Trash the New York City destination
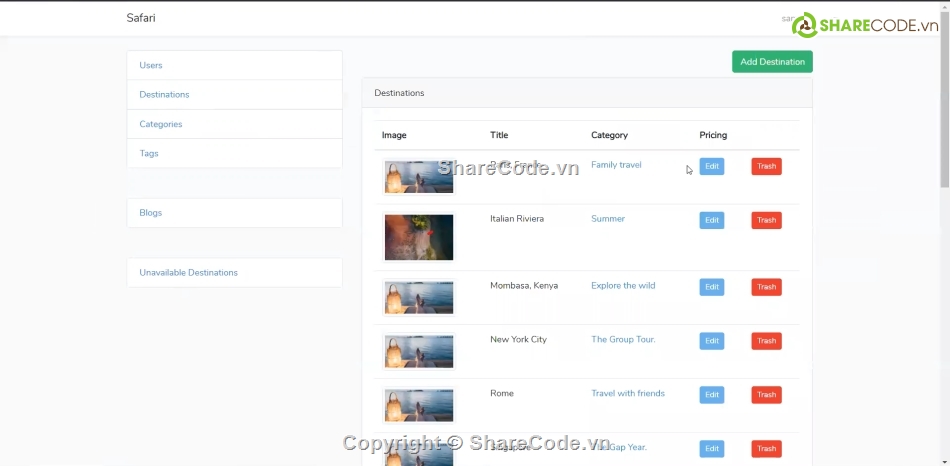This screenshot has width=950, height=466. click(766, 341)
